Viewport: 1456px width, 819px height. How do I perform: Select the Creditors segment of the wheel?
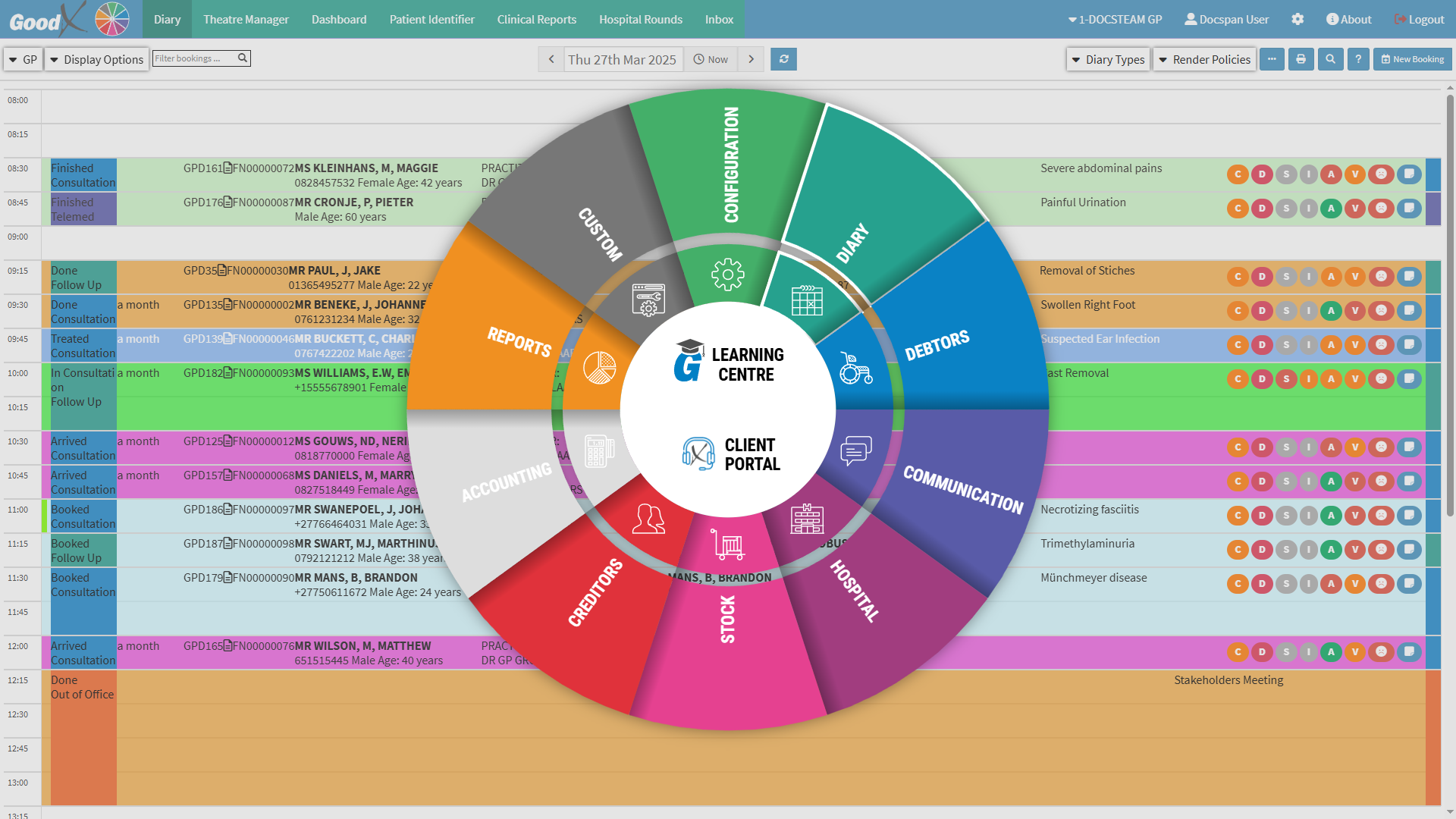pyautogui.click(x=595, y=592)
